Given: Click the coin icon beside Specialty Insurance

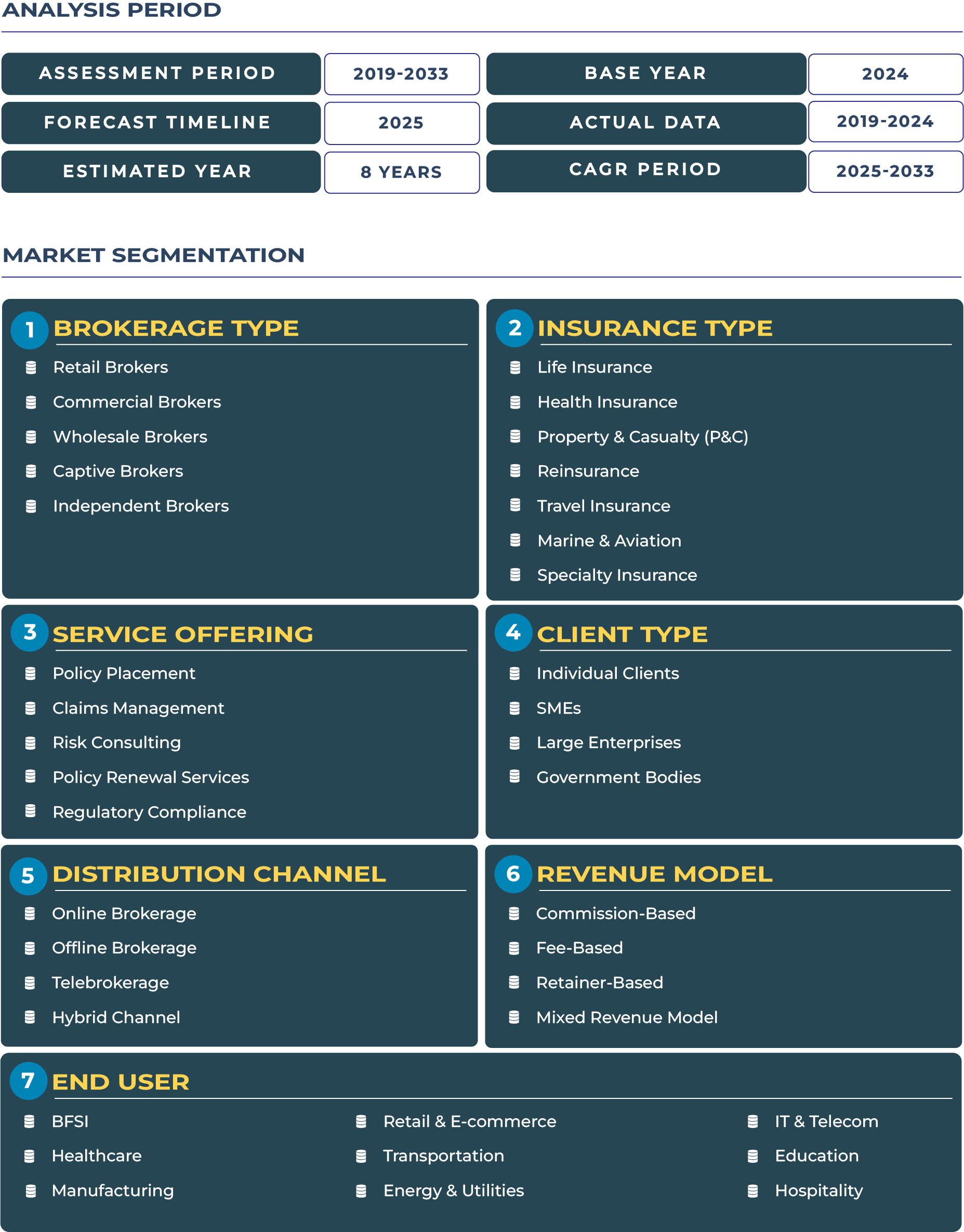Looking at the screenshot, I should 516,574.
